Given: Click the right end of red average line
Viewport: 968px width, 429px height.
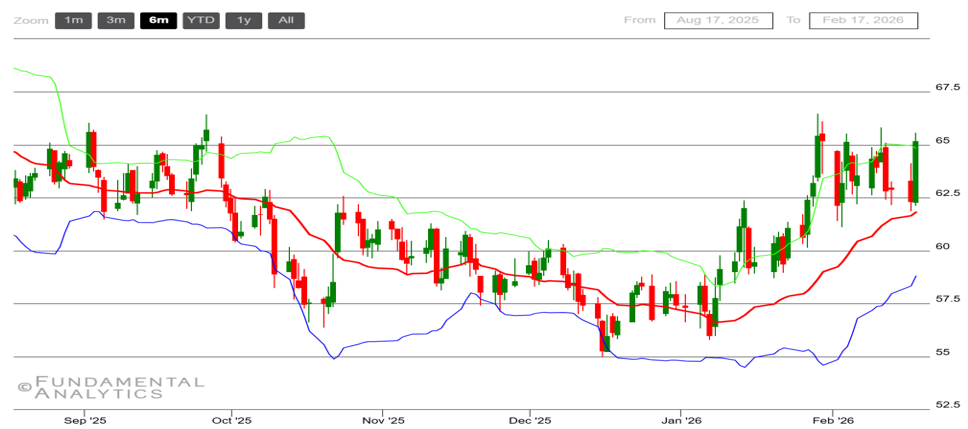Looking at the screenshot, I should pyautogui.click(x=915, y=211).
